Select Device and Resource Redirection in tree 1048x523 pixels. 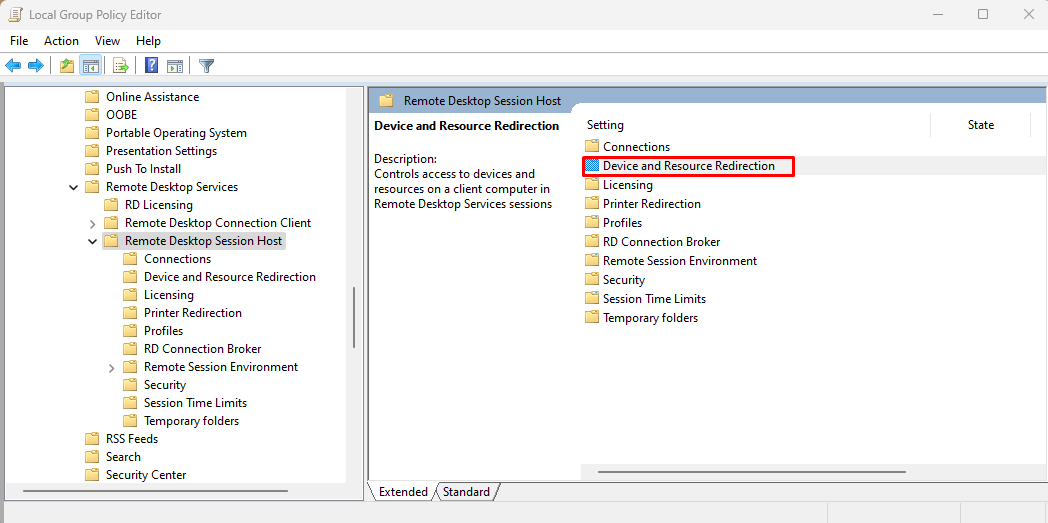pos(229,277)
